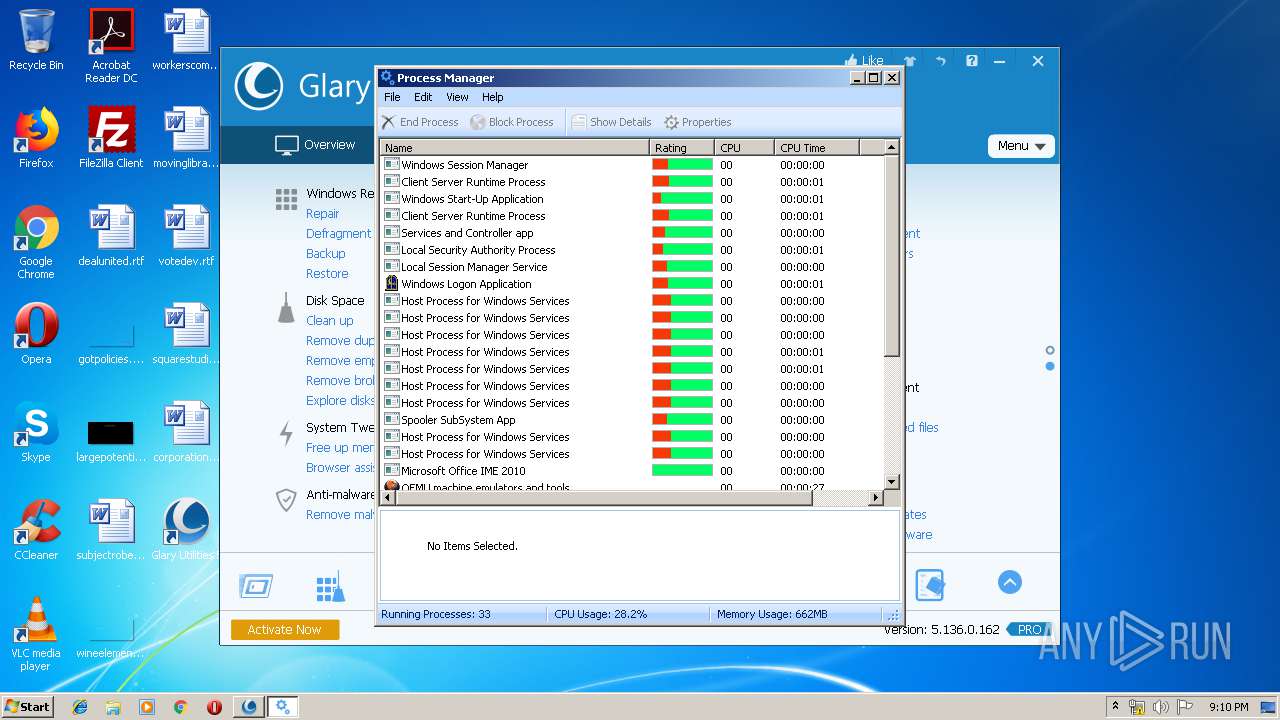The width and height of the screenshot is (1280, 720).
Task: Click the Show Details toolbar icon
Action: pos(578,122)
